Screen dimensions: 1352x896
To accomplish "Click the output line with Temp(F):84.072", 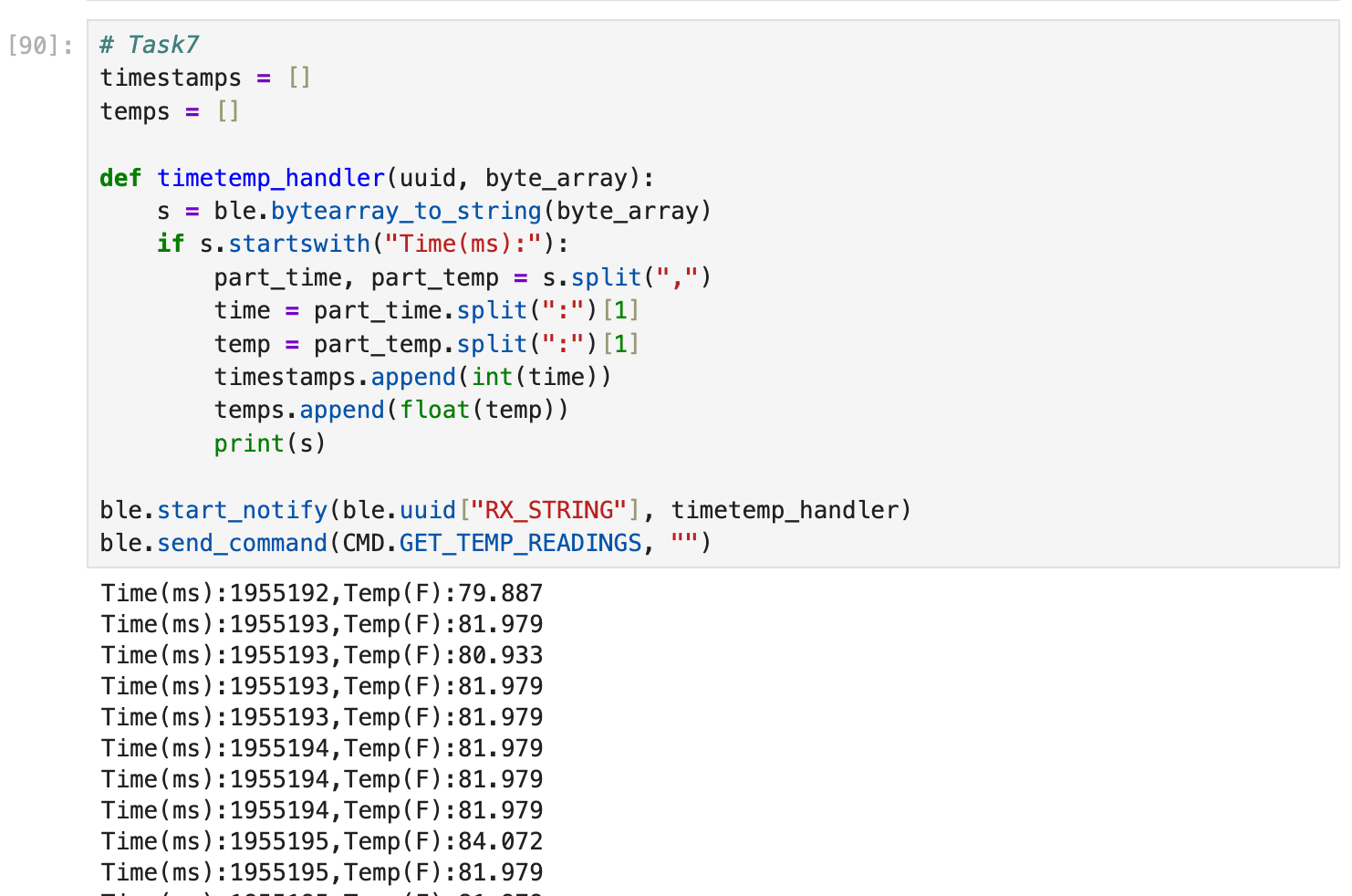I will tap(319, 840).
